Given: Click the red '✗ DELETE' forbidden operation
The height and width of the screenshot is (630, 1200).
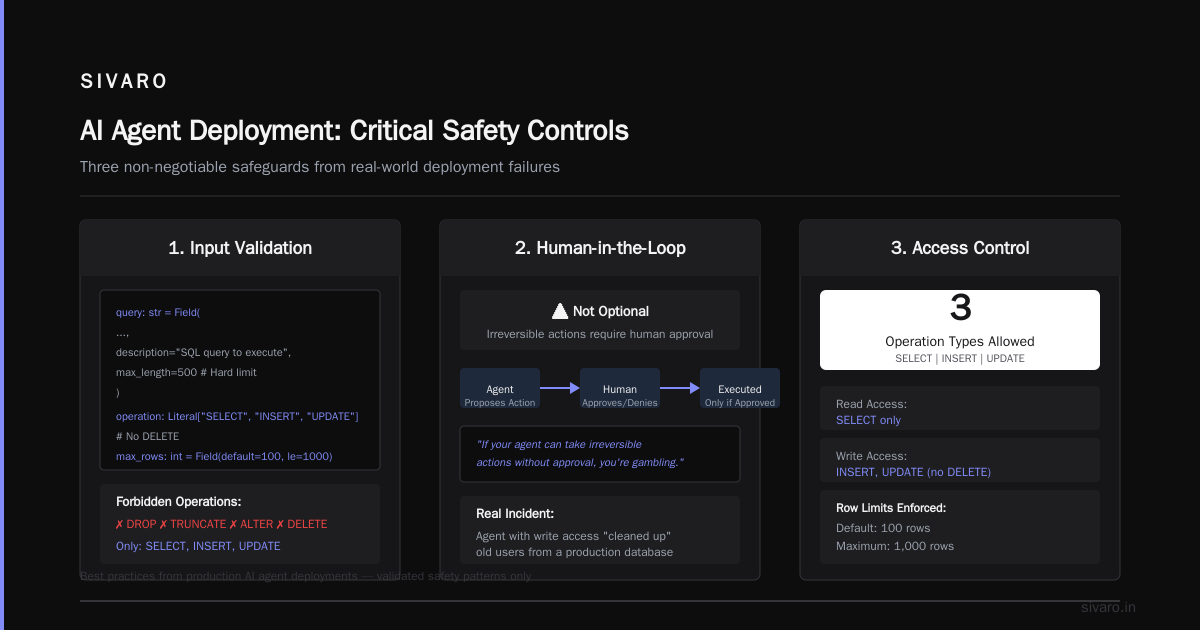Looking at the screenshot, I should point(301,524).
